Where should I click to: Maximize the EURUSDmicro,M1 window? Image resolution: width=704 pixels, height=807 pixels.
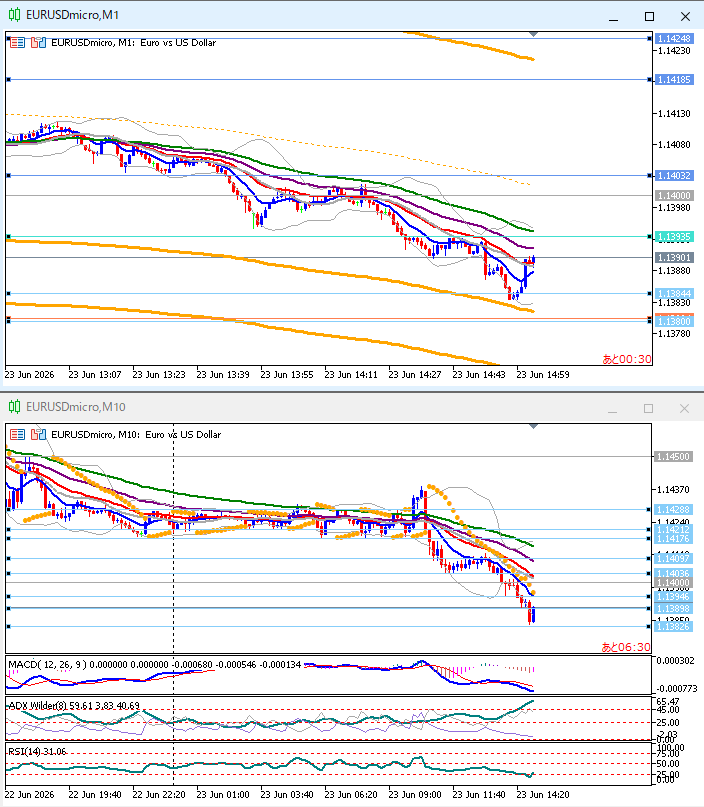point(649,16)
